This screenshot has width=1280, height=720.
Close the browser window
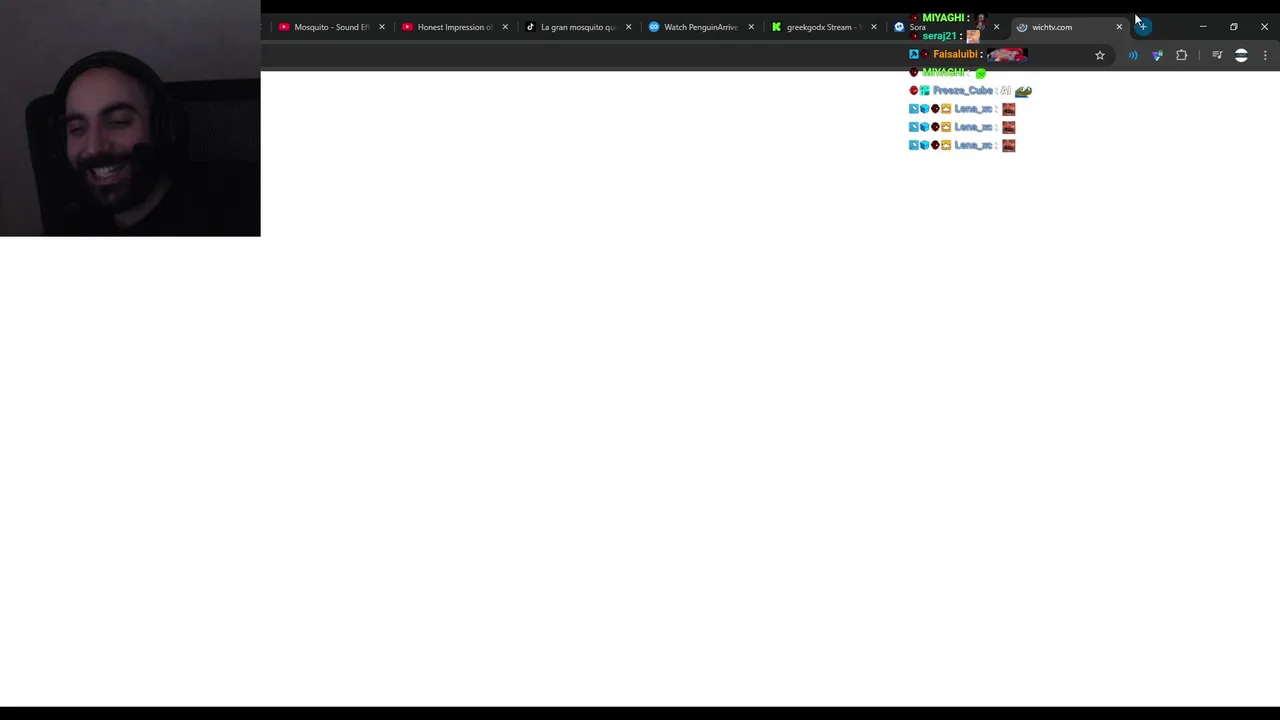[x=1264, y=27]
